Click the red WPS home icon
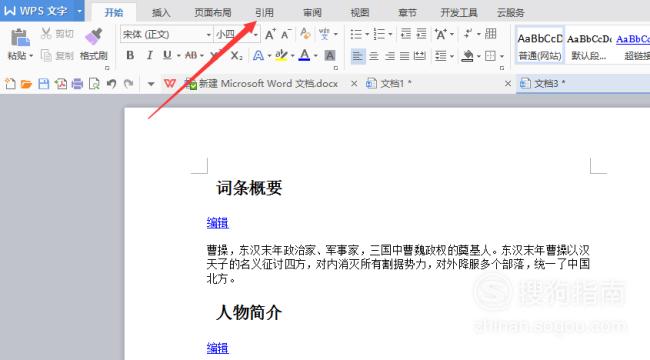Screen dimensions: 650x360 click(x=170, y=84)
